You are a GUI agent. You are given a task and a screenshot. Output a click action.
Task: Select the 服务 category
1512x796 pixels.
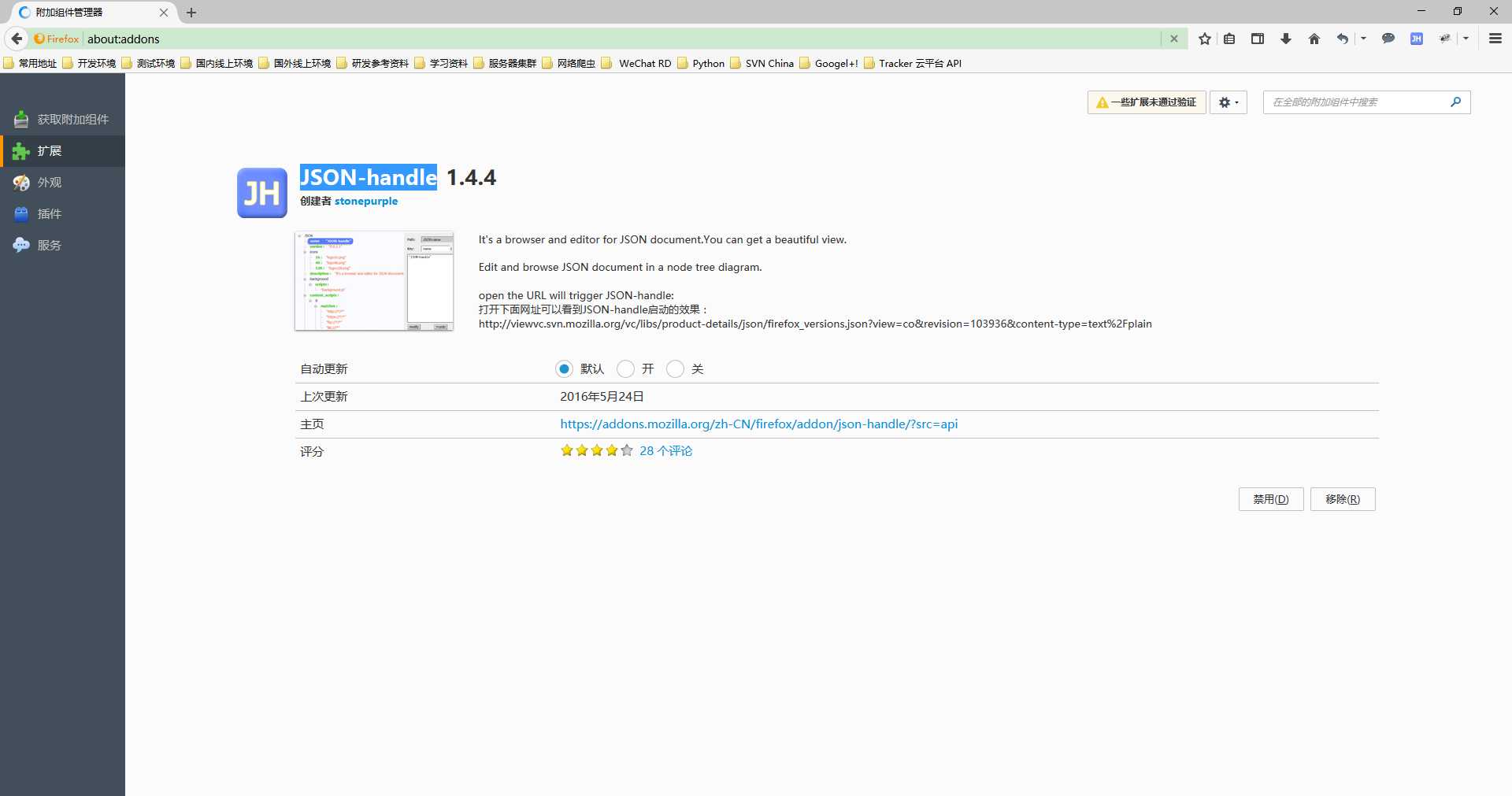[62, 246]
